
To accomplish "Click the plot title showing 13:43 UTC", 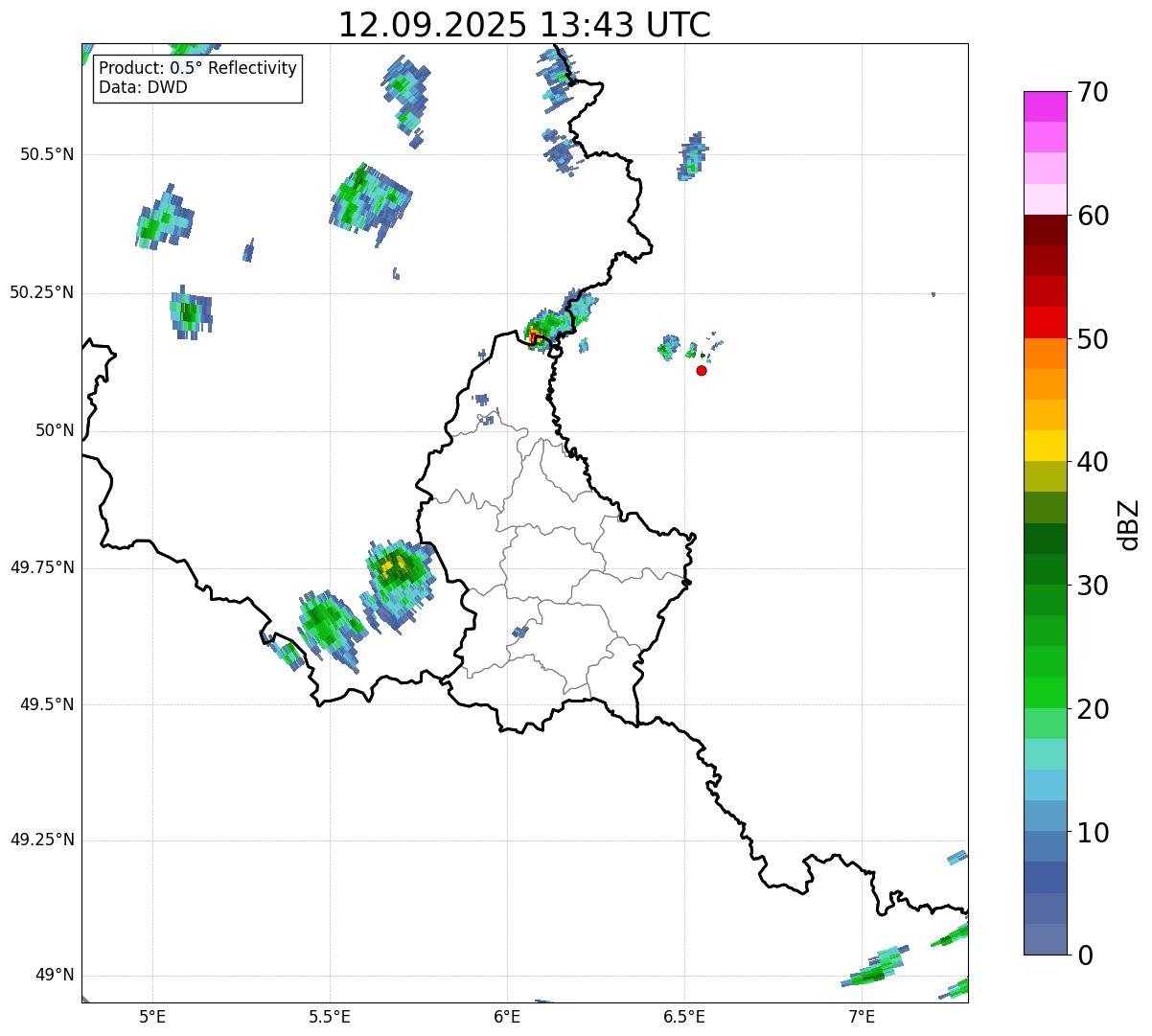I will [524, 25].
